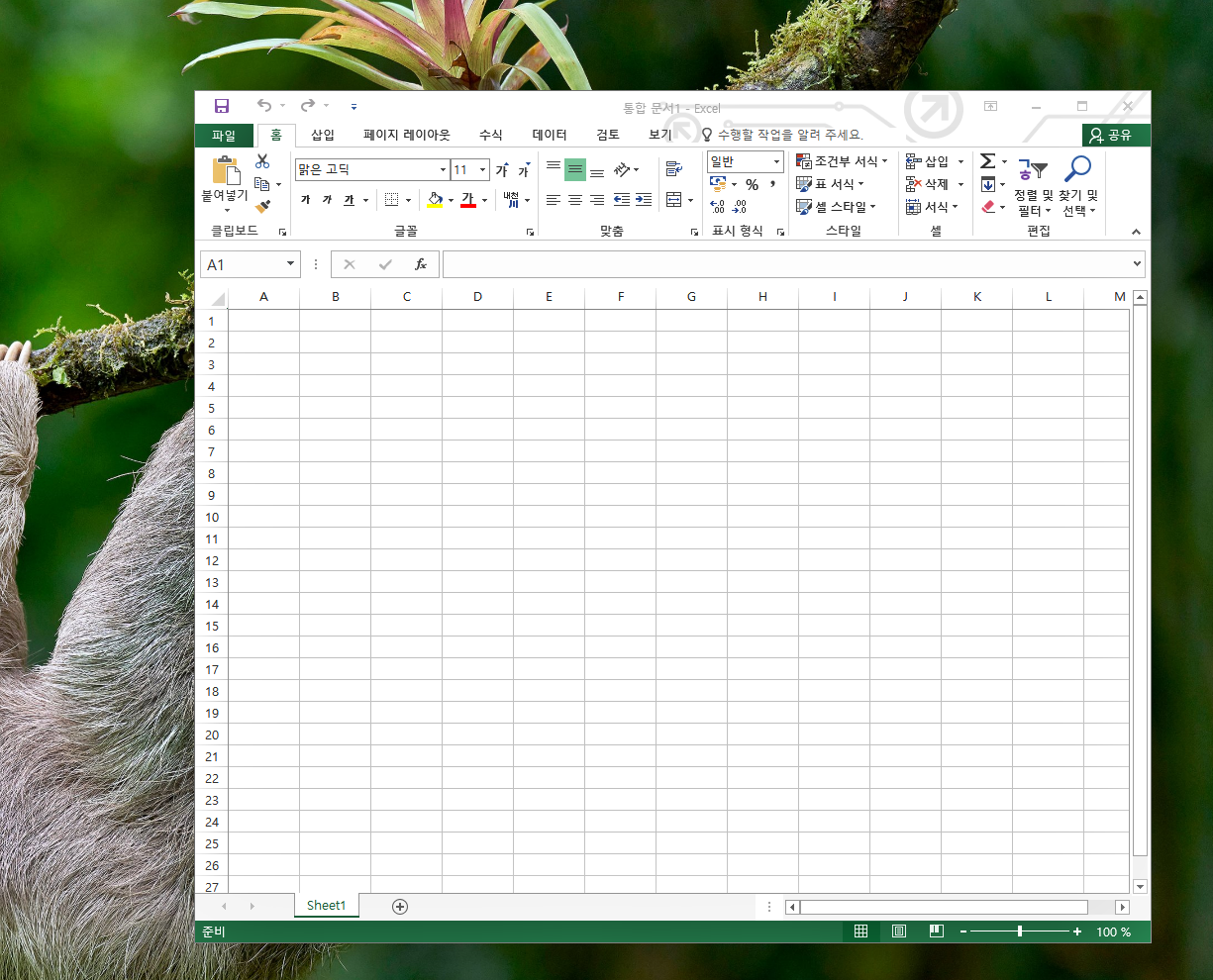Switch to the 수식 tab
Viewport: 1213px width, 980px height.
pos(491,135)
